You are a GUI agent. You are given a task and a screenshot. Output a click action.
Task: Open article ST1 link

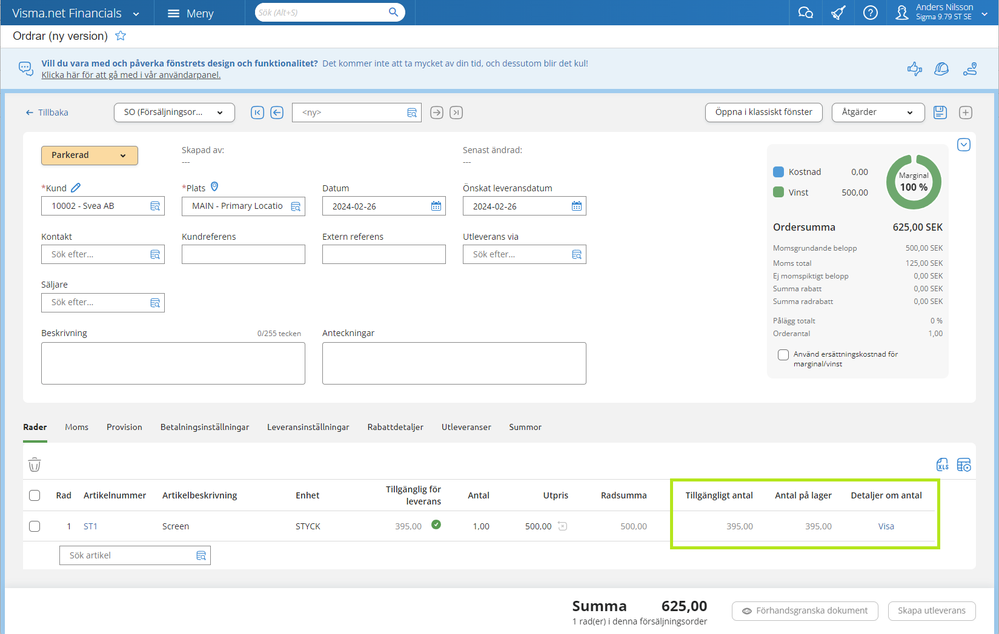pos(90,526)
